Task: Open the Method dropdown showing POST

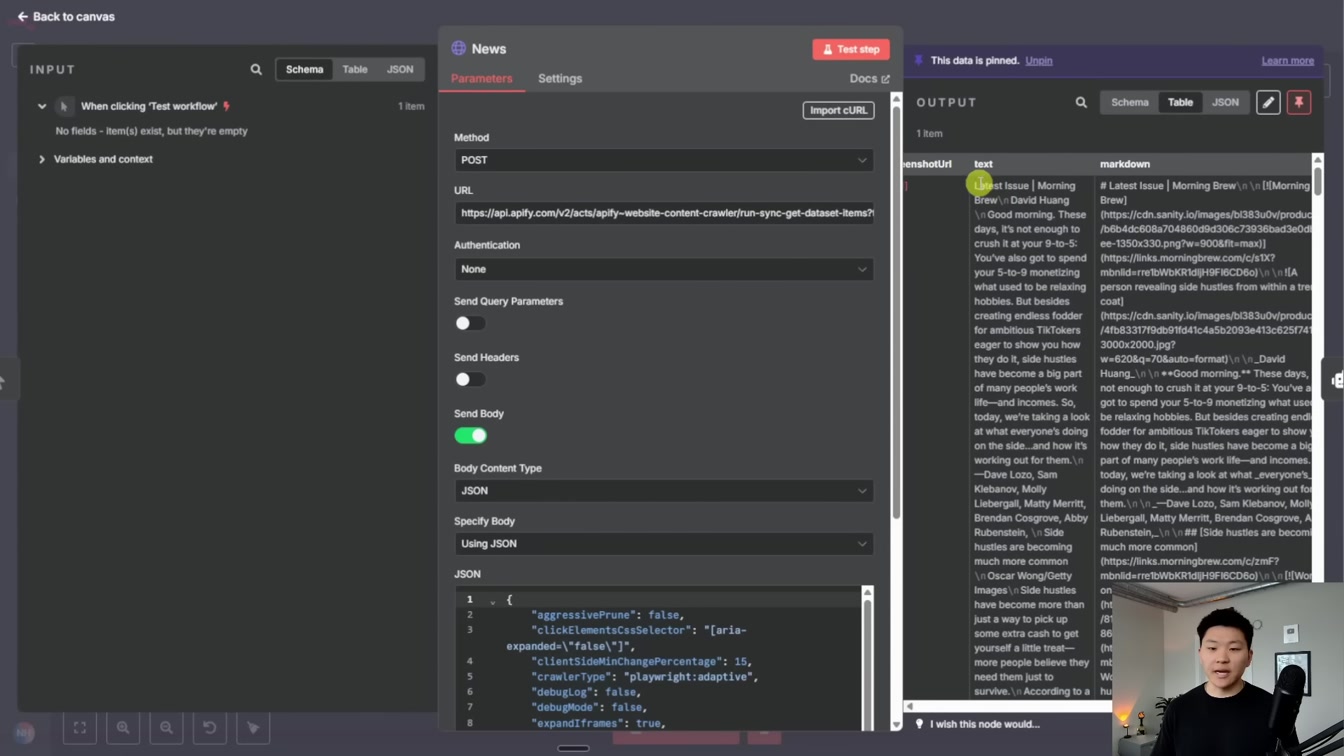Action: tap(664, 160)
